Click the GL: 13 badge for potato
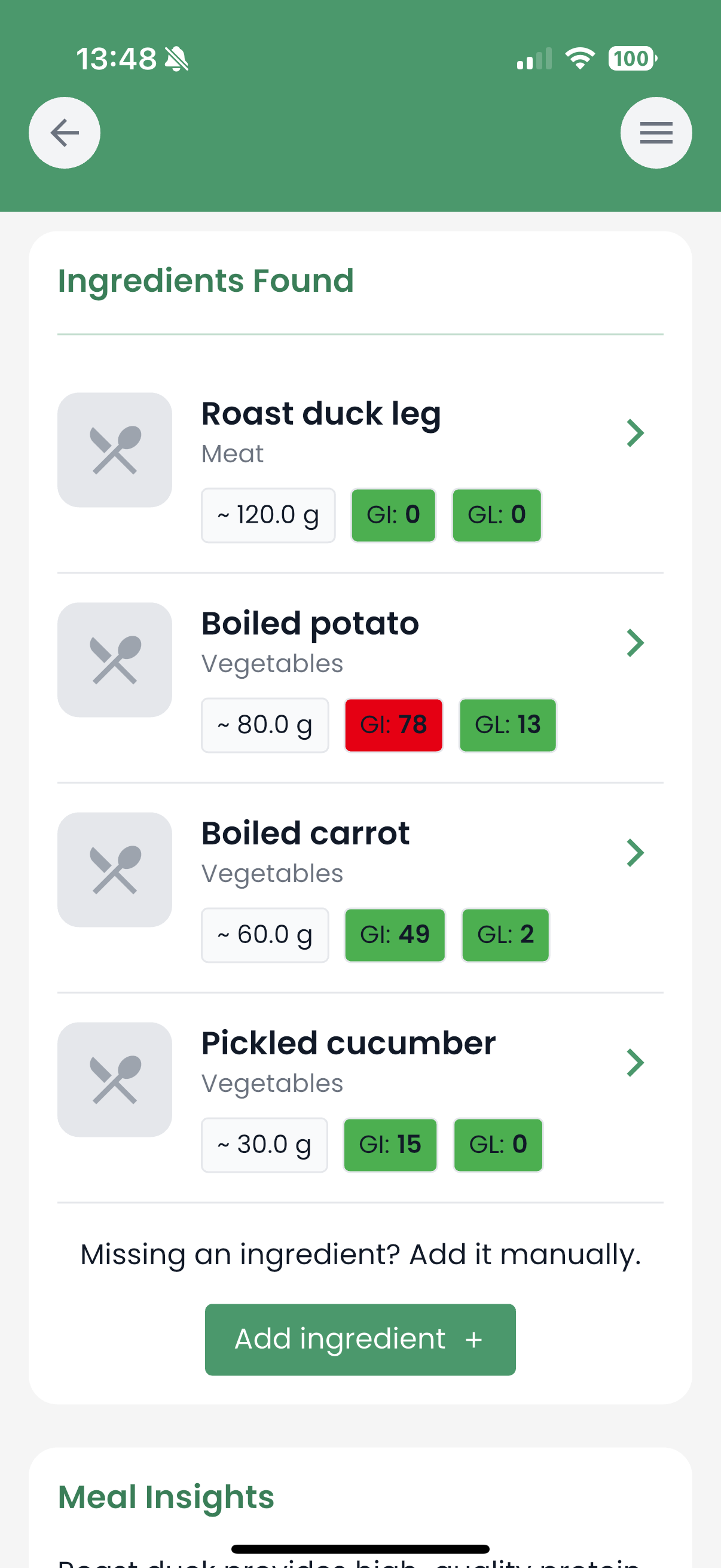 coord(508,725)
